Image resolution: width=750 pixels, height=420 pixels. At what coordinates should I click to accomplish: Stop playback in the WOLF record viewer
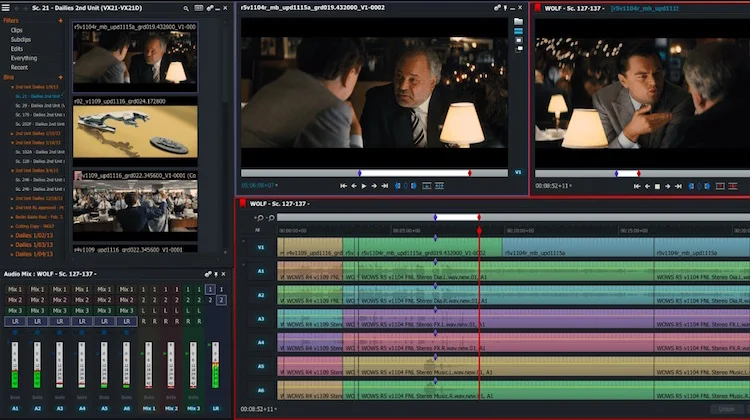click(x=657, y=186)
